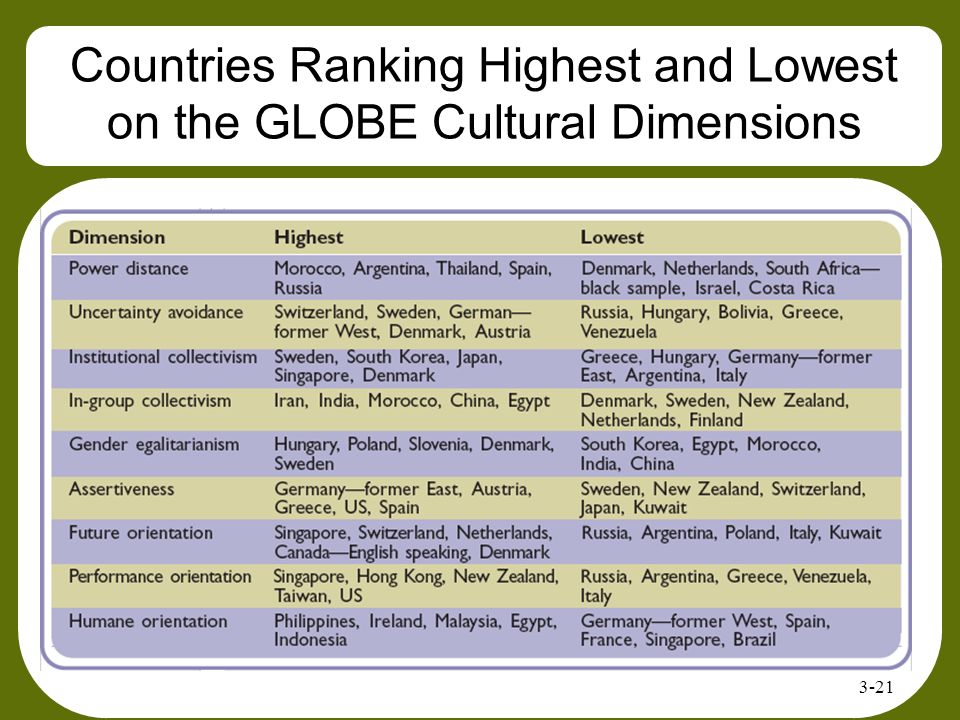
Task: Select the cell starting 'South Korea, Egypt, Morocco'
Action: point(701,454)
